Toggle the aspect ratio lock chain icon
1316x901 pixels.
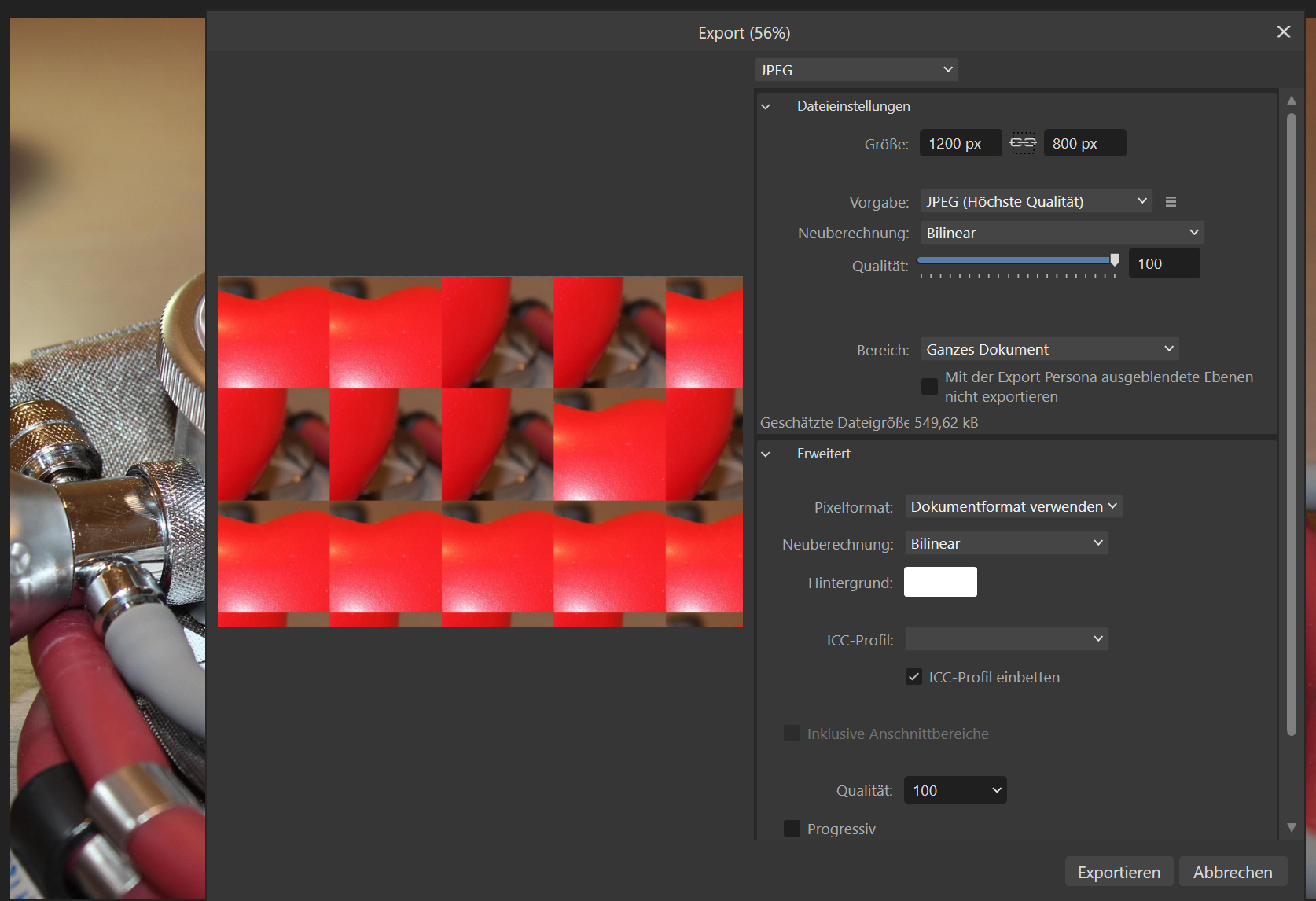1023,143
